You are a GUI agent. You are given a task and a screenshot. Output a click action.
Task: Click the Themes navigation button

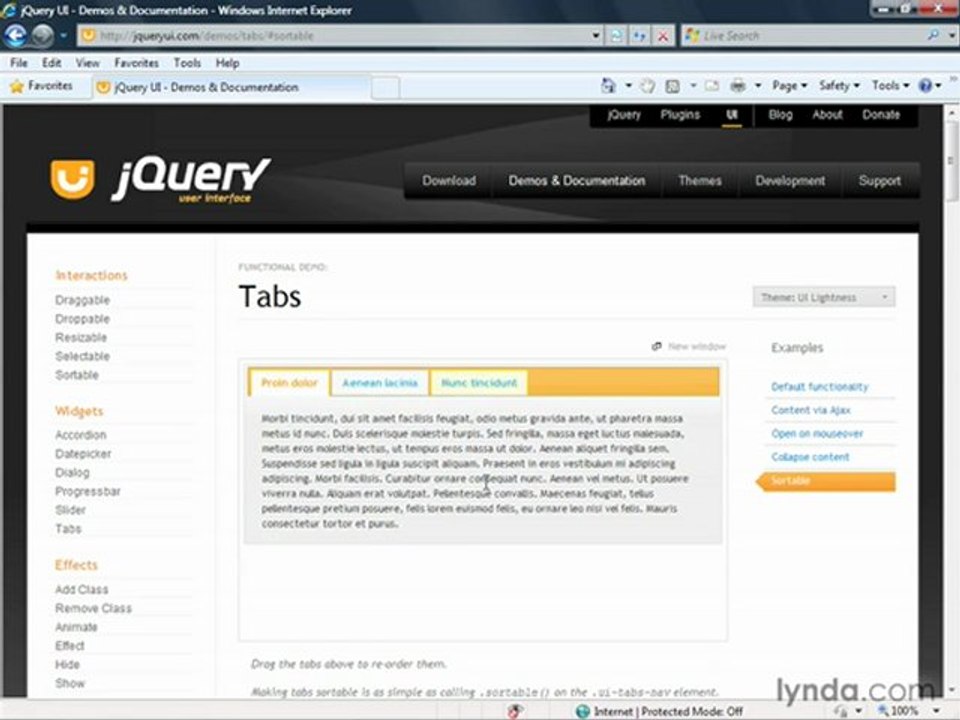700,181
